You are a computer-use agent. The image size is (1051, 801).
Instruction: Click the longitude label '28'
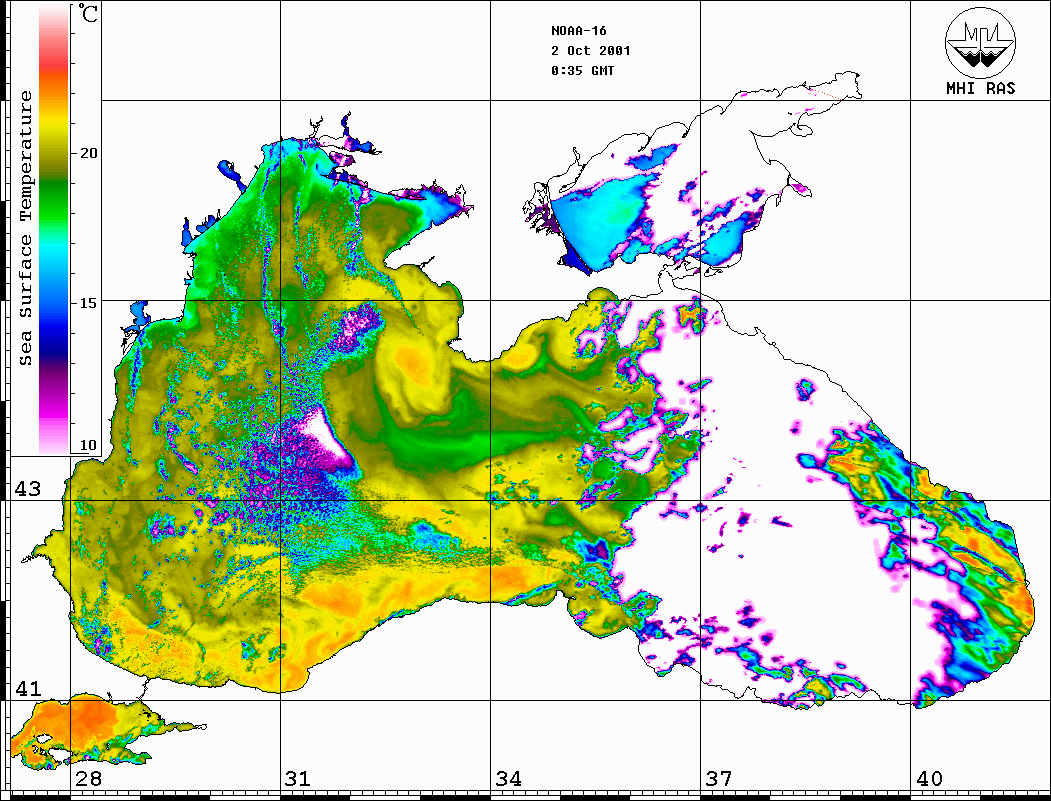pos(88,778)
